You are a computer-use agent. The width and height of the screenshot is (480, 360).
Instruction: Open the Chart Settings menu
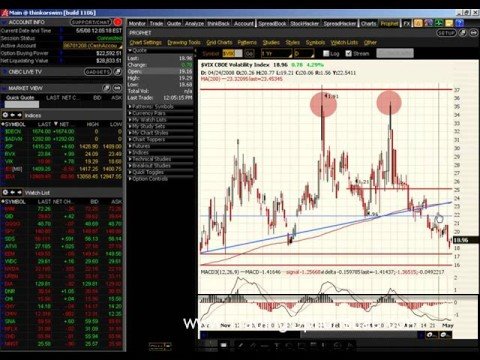point(146,42)
